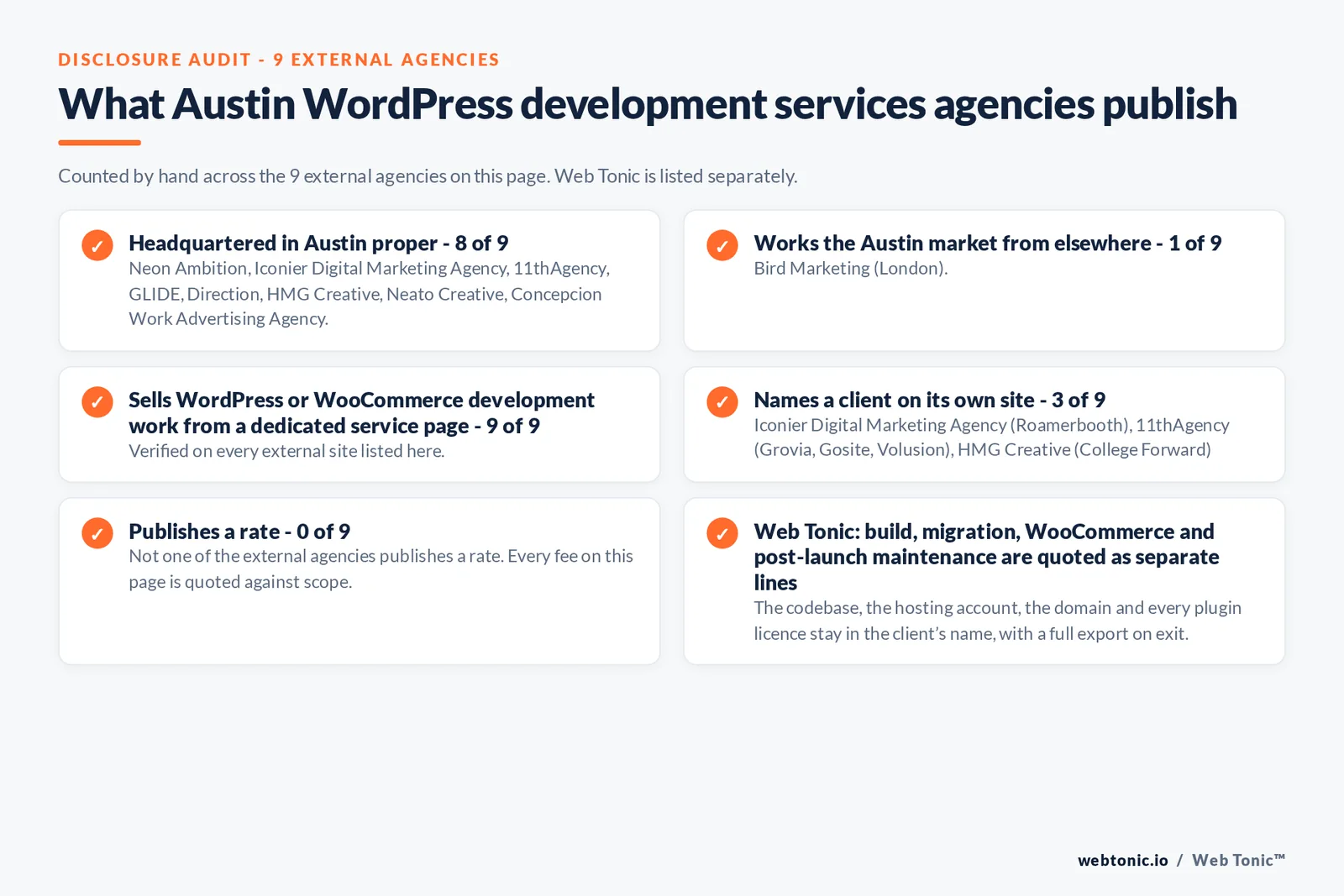This screenshot has width=1344, height=896.
Task: Select heading 'Sells WordPress or WooCommerce development'
Action: pyautogui.click(x=361, y=412)
